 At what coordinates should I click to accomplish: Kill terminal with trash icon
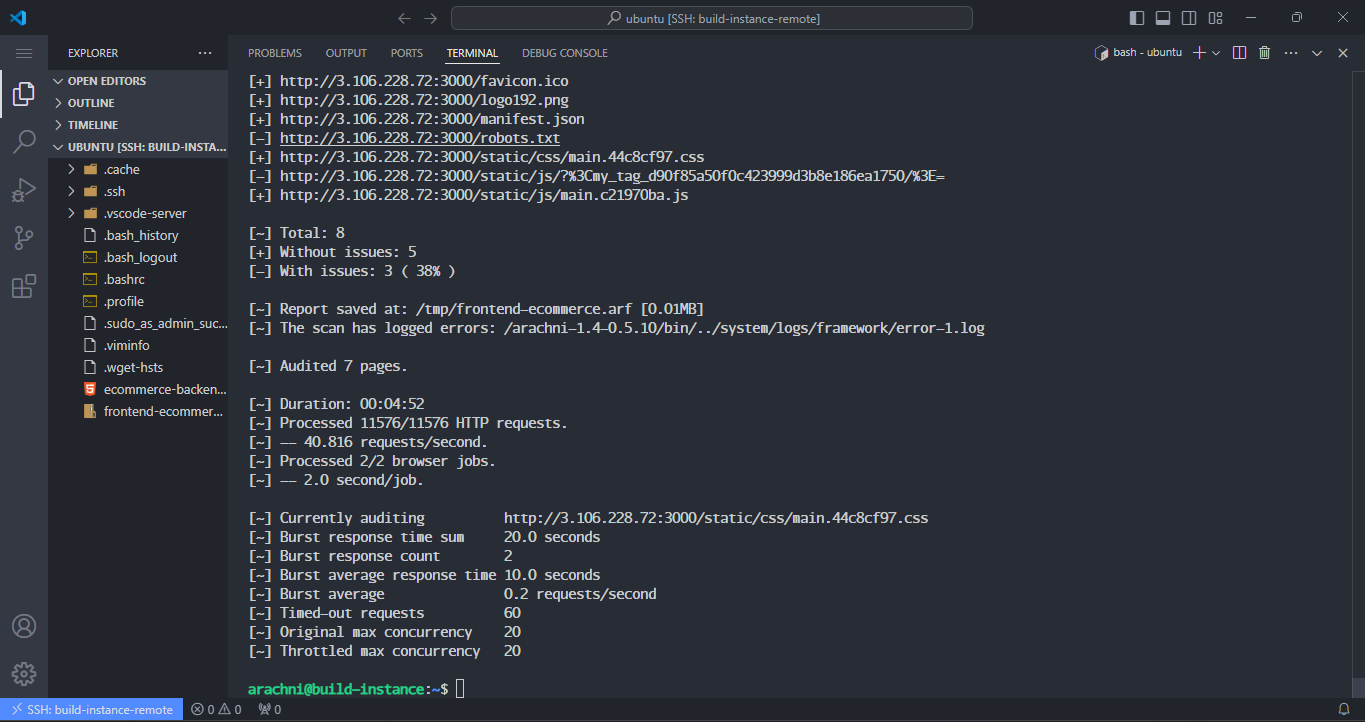(1264, 53)
